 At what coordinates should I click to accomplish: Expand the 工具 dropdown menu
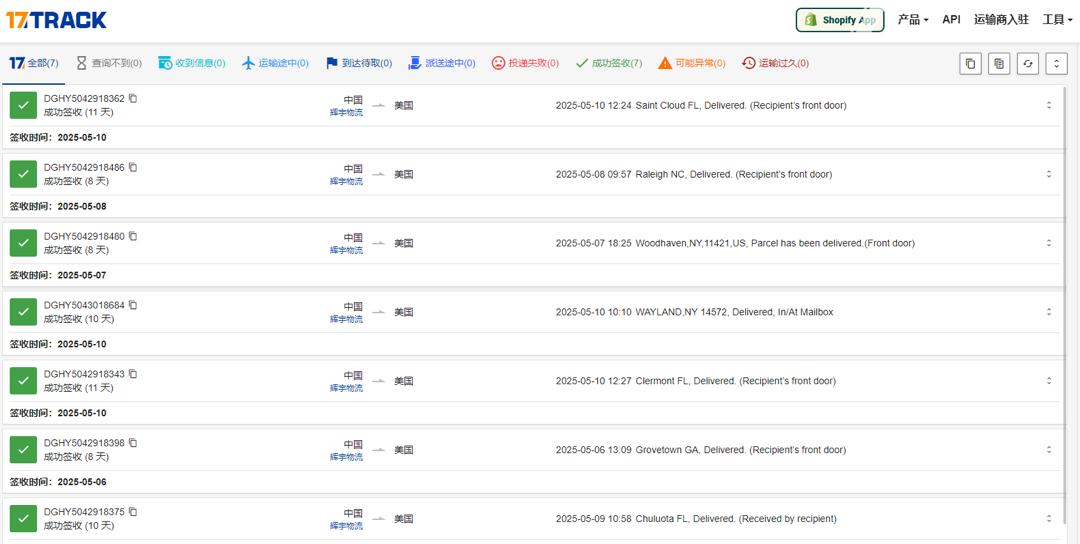[x=1057, y=20]
